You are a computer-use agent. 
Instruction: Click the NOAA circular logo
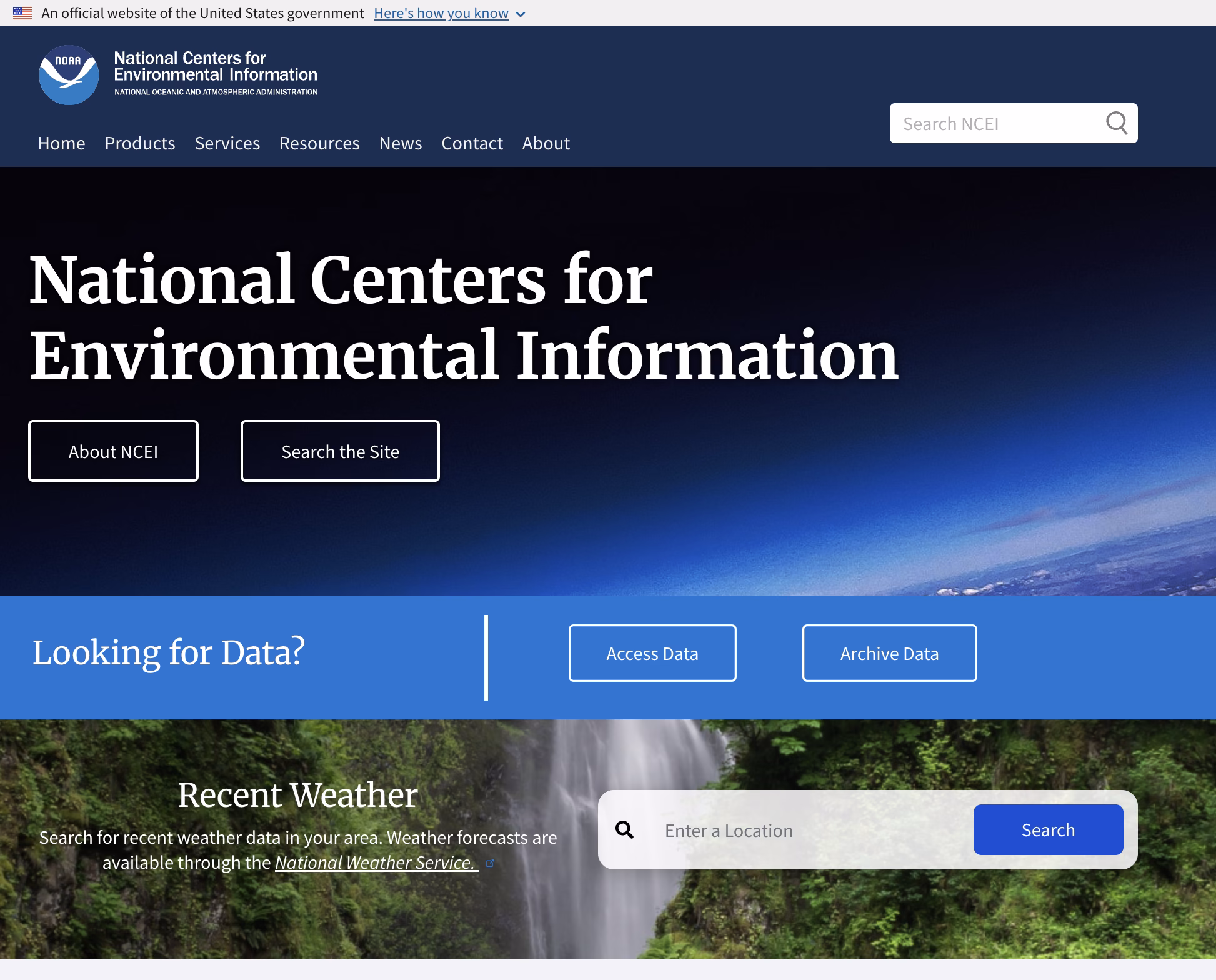[x=69, y=75]
